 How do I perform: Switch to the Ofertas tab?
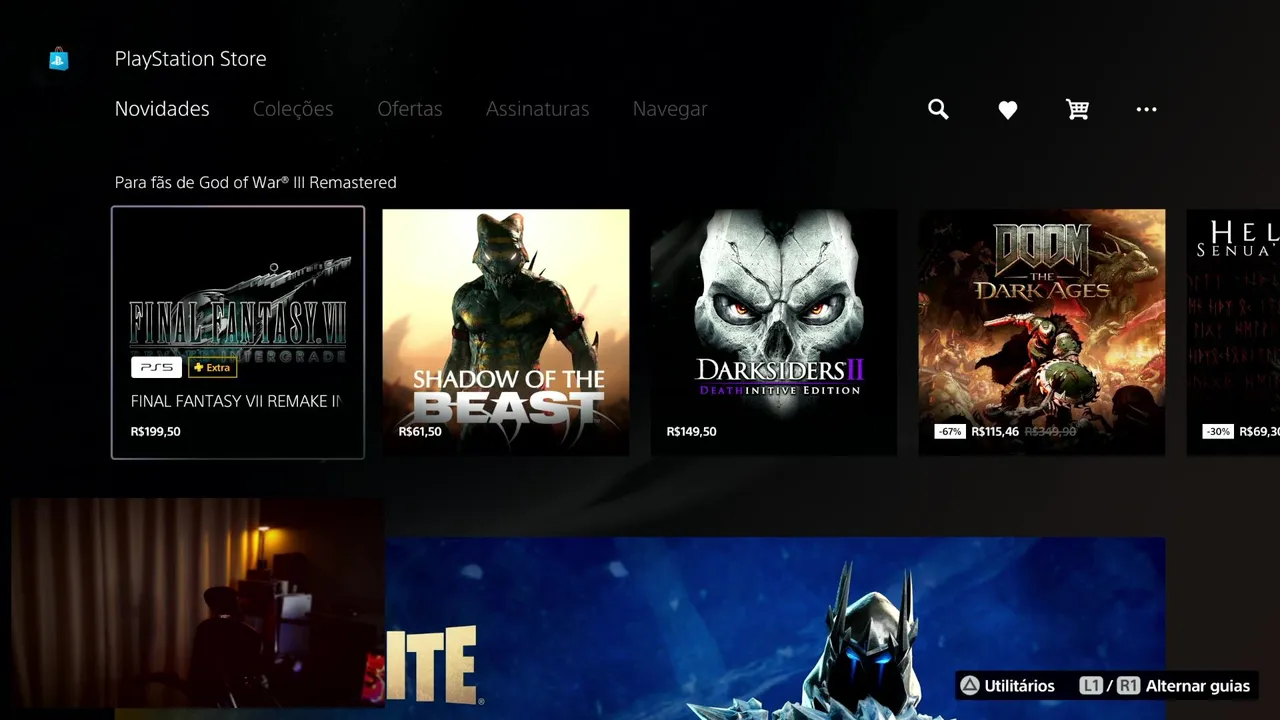(410, 109)
